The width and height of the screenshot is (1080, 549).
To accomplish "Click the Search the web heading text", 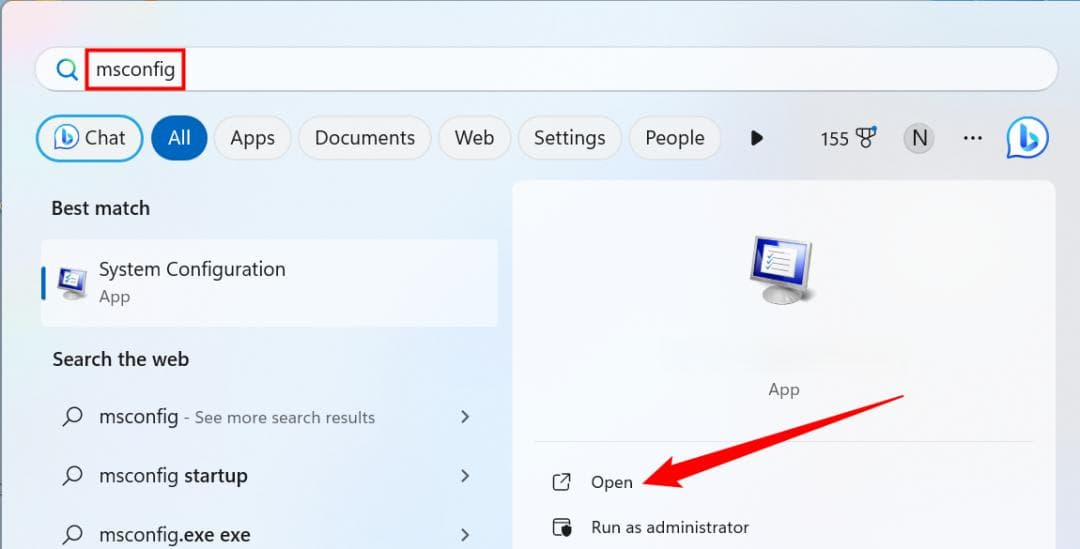I will tap(121, 359).
